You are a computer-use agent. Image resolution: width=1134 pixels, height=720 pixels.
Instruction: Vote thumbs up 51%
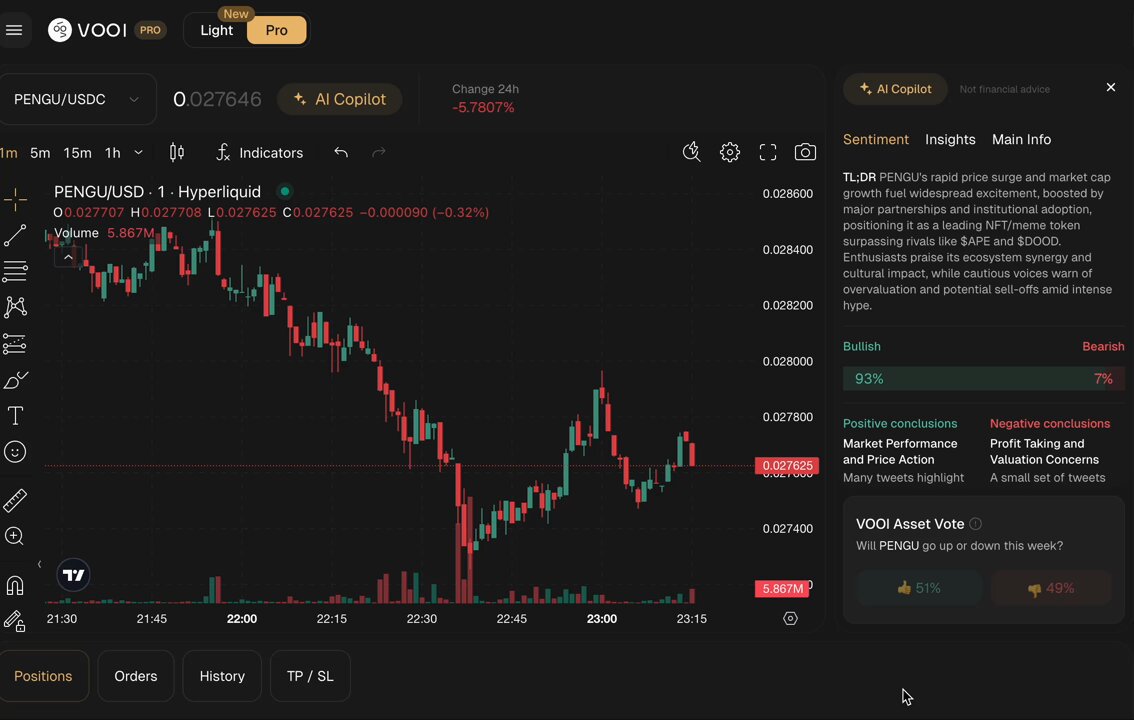coord(919,588)
